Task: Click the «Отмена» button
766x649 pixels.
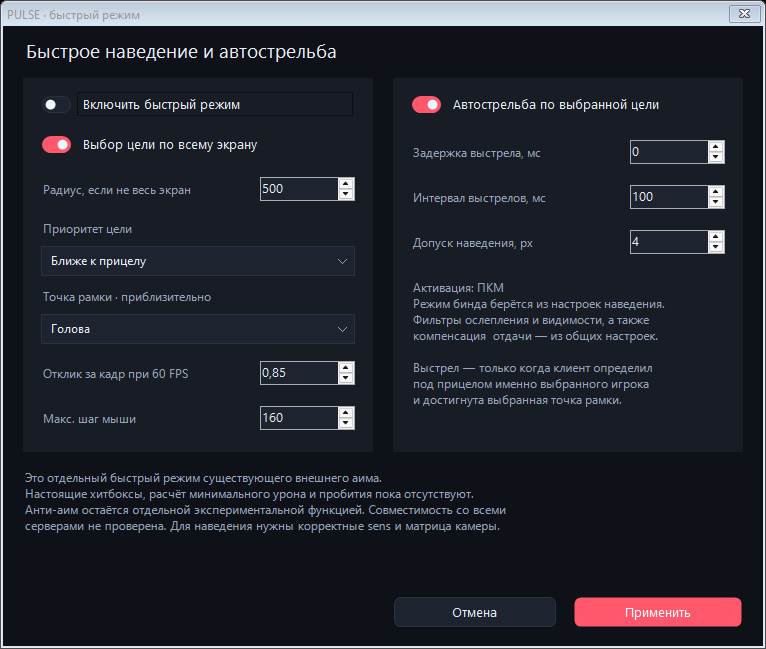Action: 474,612
